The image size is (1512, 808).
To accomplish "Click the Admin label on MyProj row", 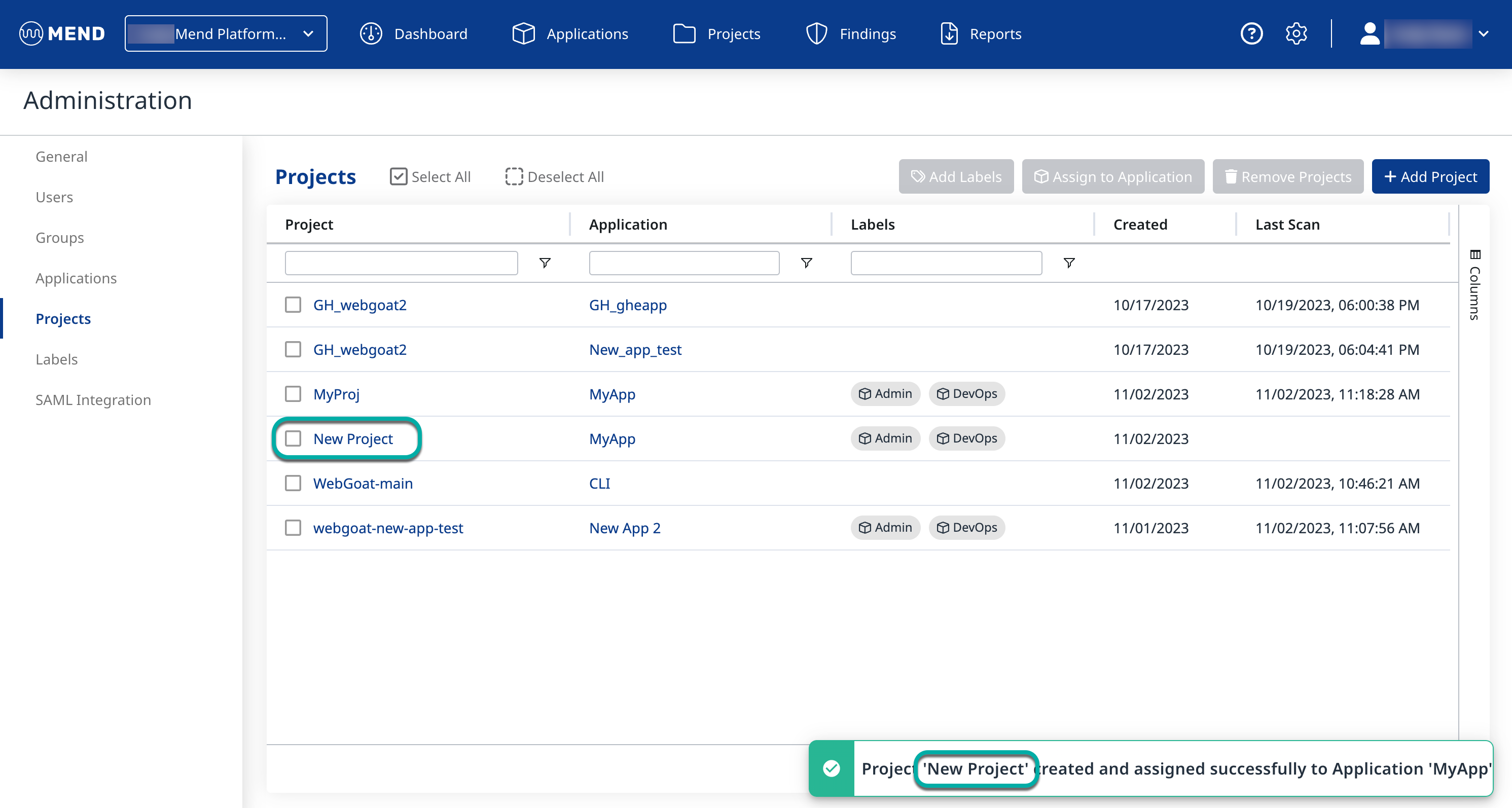I will 885,394.
